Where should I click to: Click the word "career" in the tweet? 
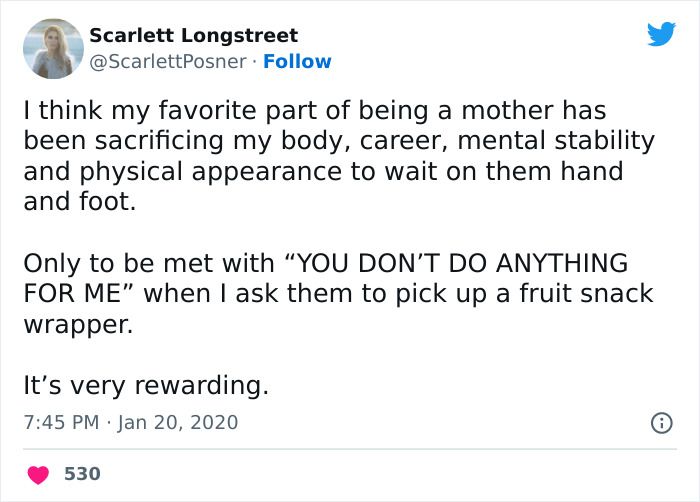[404, 140]
